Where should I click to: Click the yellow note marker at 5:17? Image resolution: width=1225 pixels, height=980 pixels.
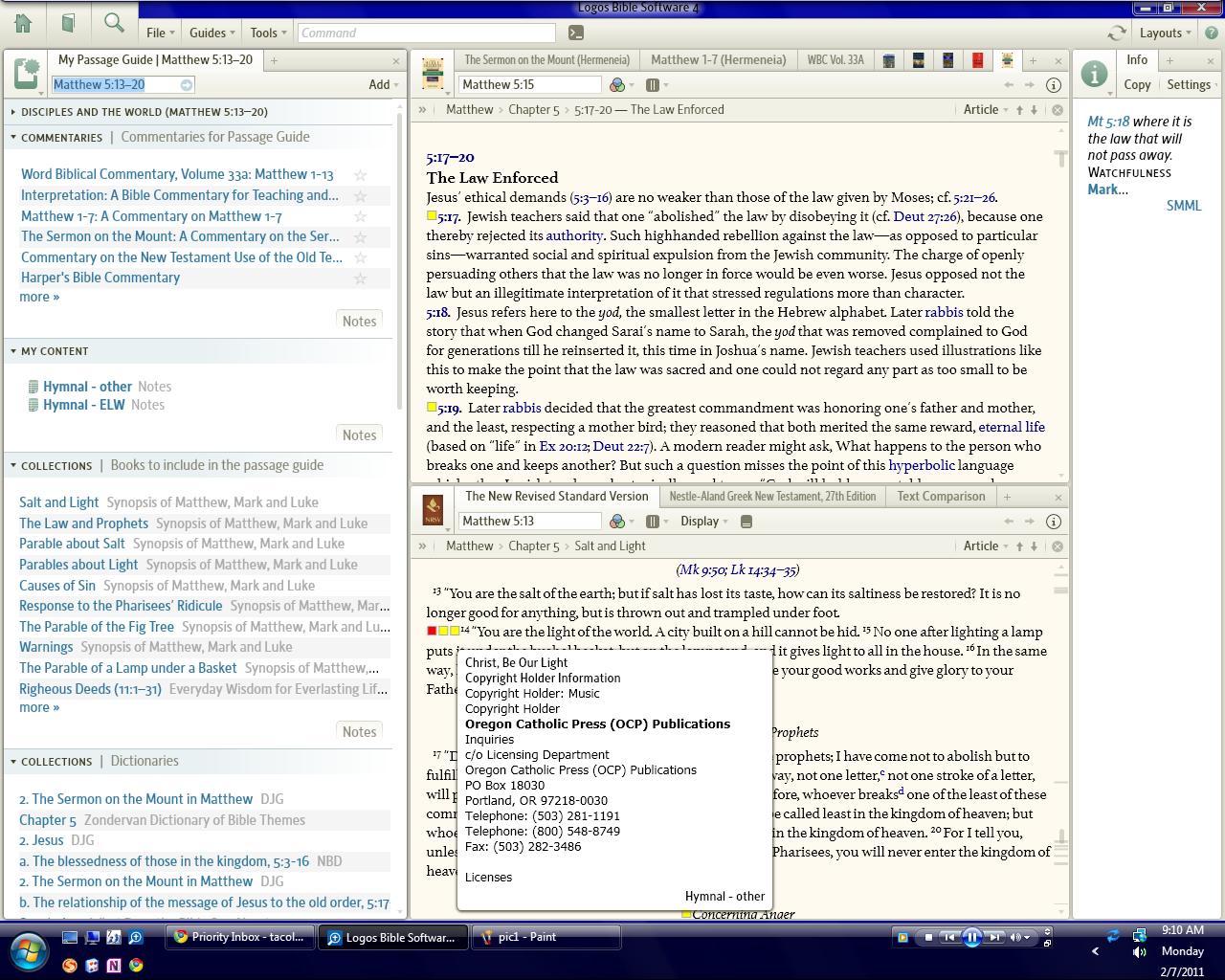point(432,217)
